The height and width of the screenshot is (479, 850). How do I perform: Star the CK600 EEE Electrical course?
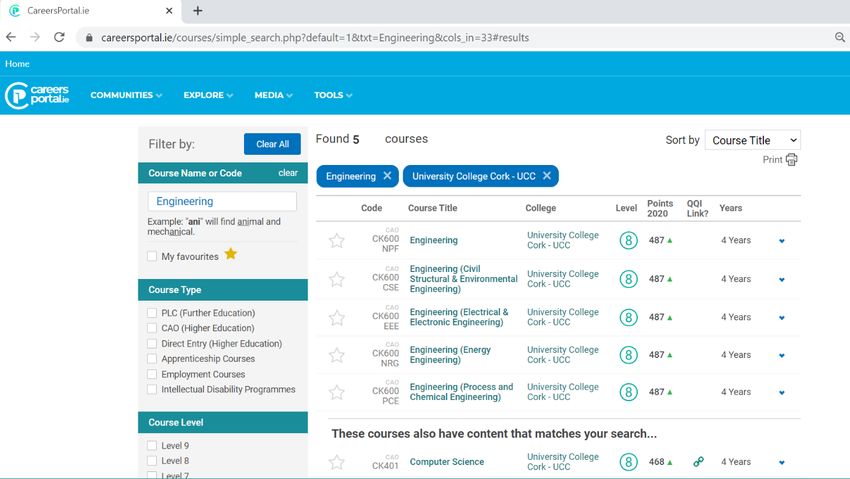click(337, 318)
